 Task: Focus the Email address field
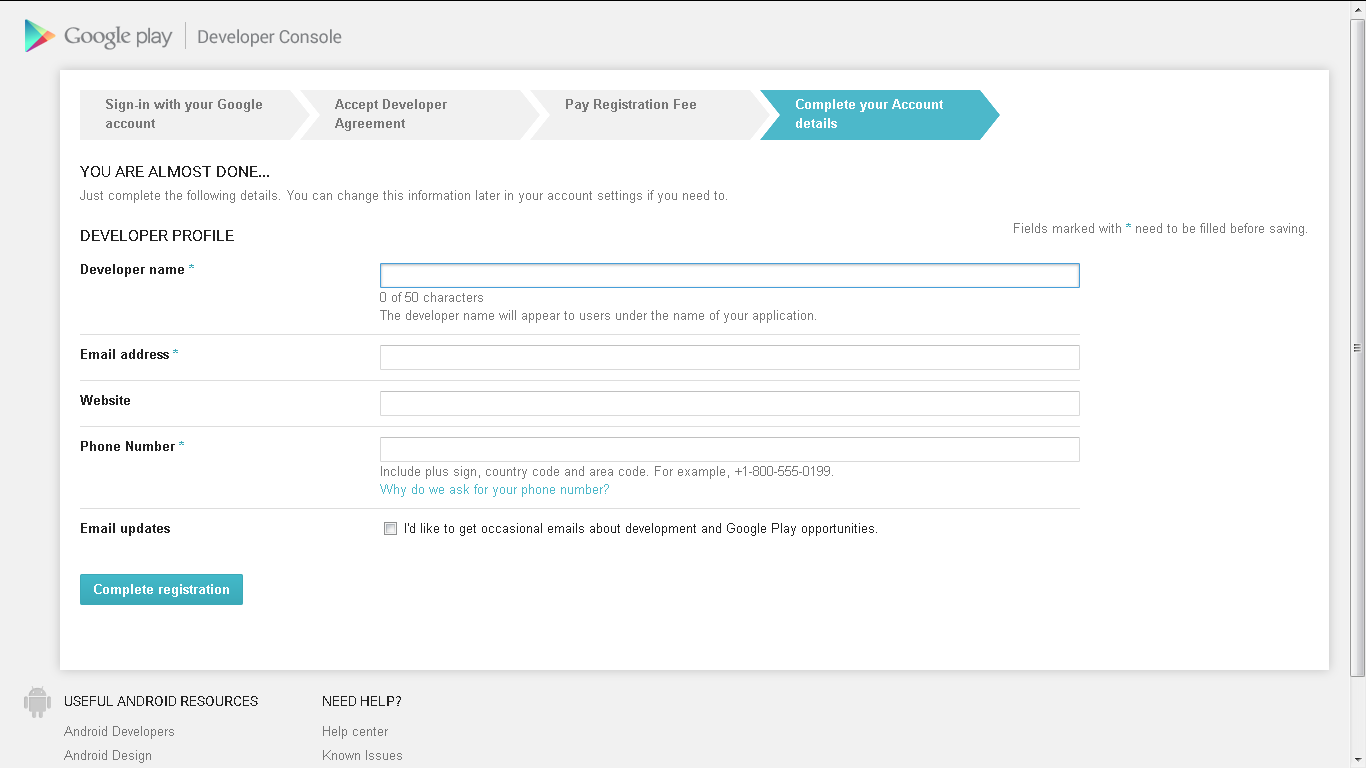pyautogui.click(x=728, y=357)
